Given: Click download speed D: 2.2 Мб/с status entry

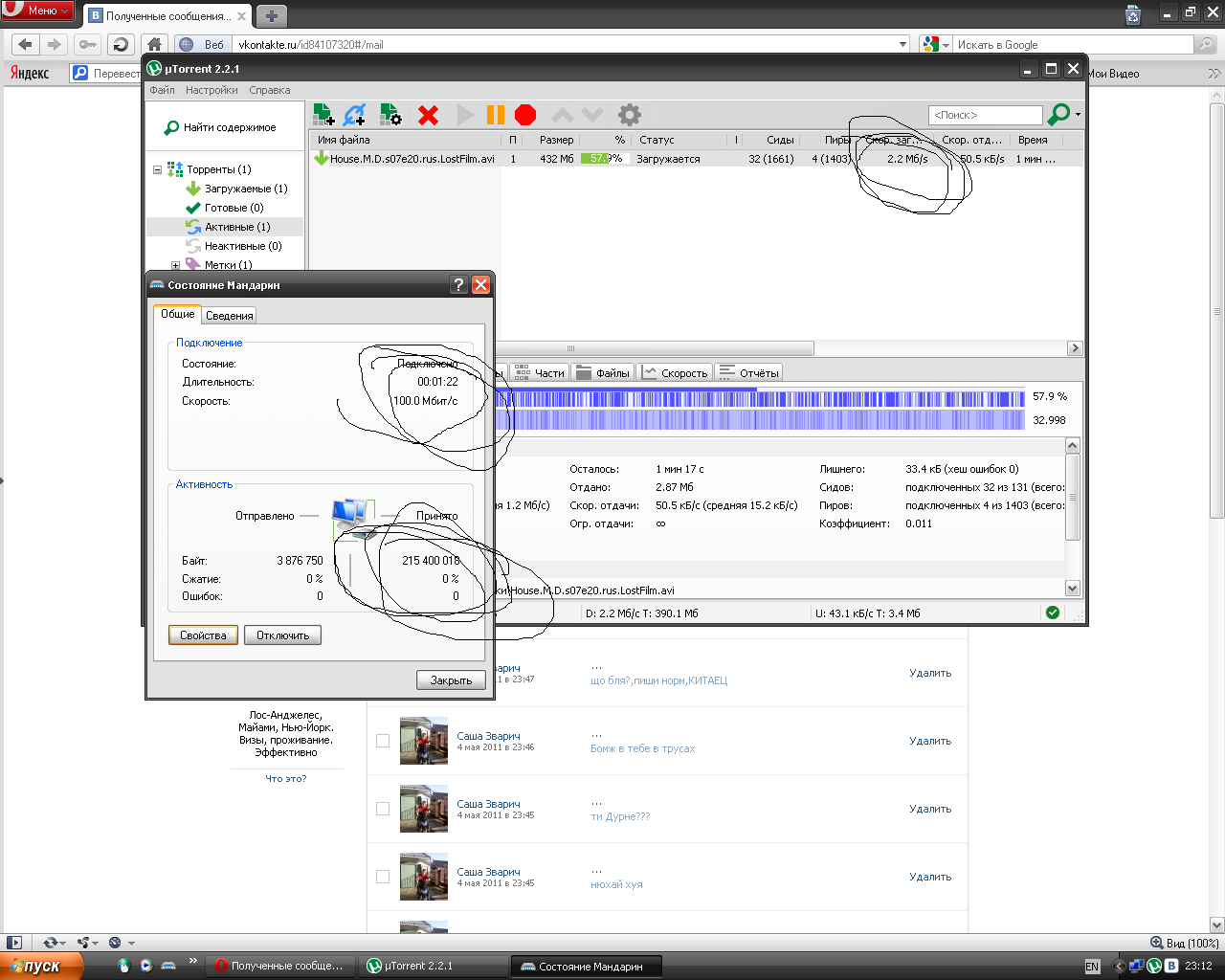Looking at the screenshot, I should point(642,613).
